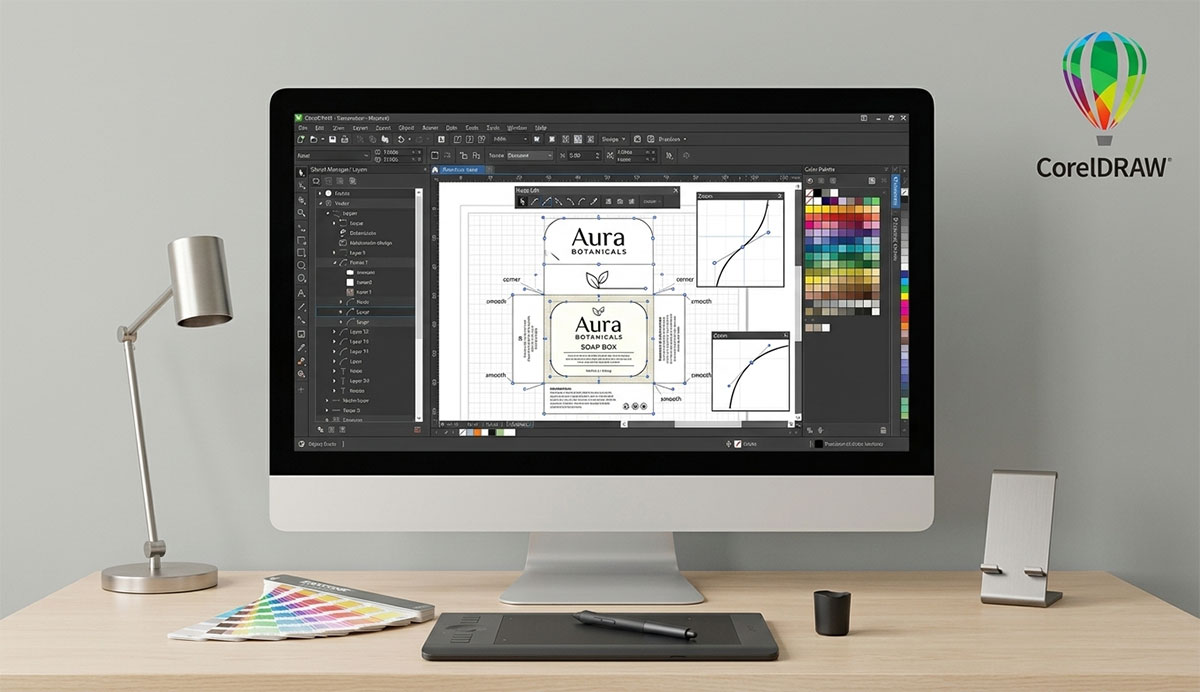The width and height of the screenshot is (1200, 692).
Task: Click the CorelDRAW app icon in title bar
Action: [299, 118]
